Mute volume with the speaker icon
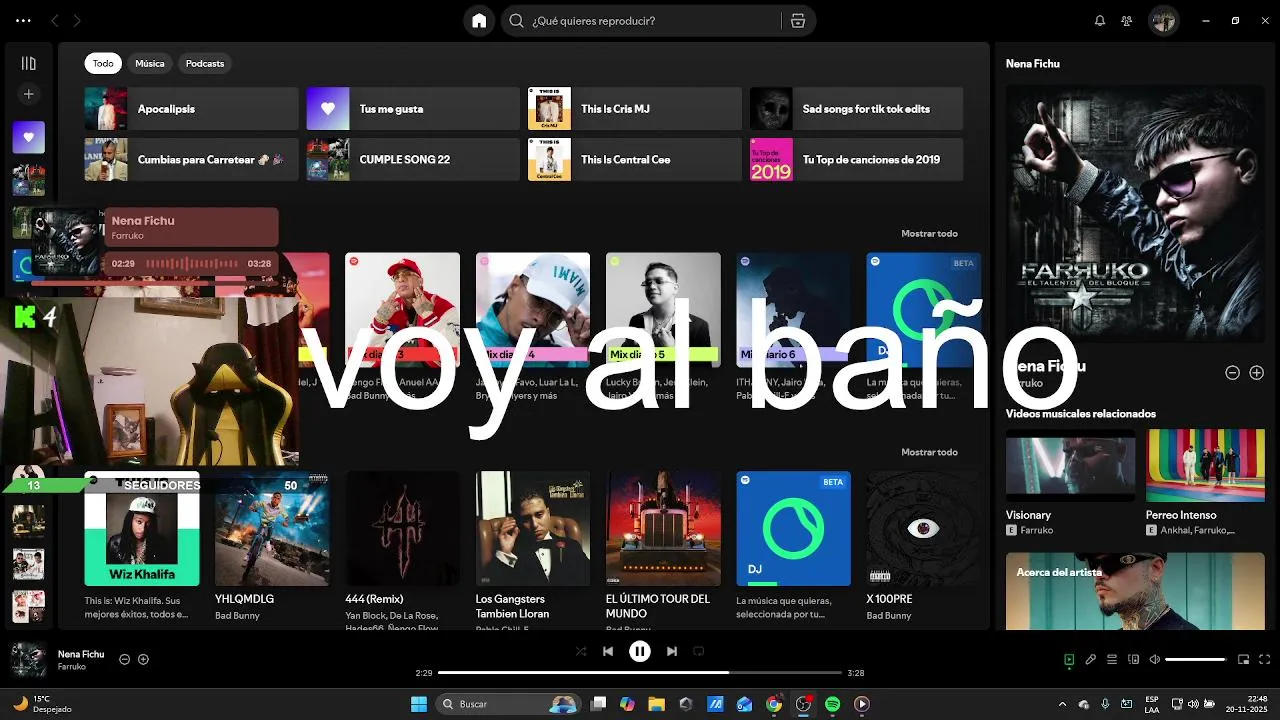The image size is (1280, 720). point(1155,660)
